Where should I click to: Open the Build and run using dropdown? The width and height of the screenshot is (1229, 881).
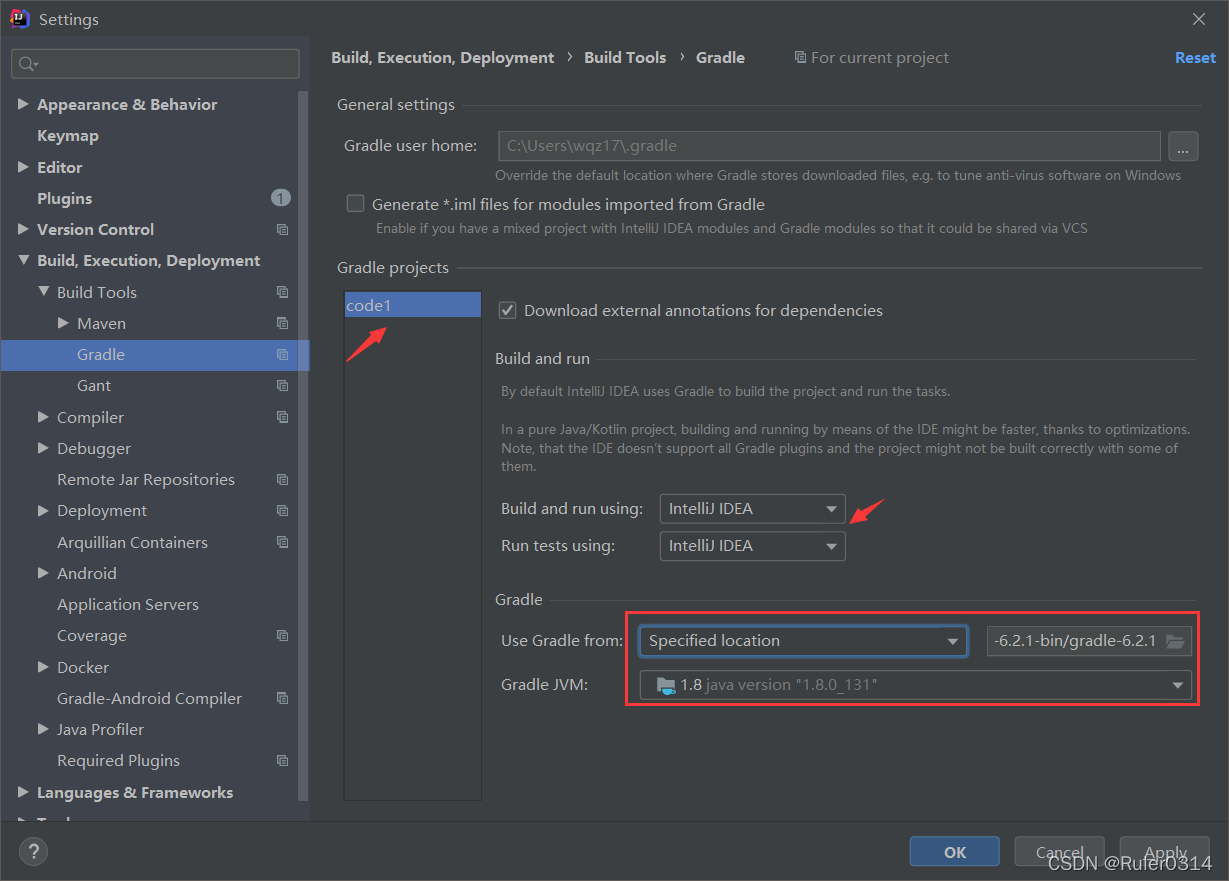(x=752, y=509)
